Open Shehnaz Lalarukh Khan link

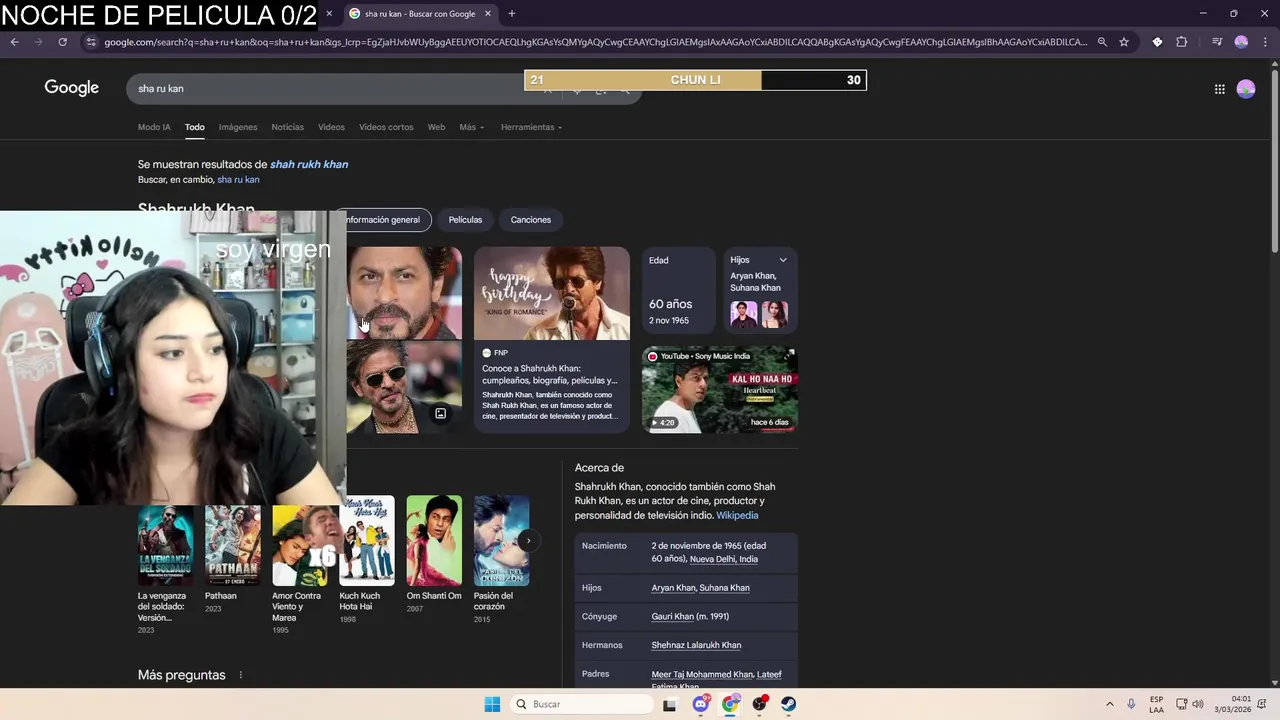tap(696, 645)
